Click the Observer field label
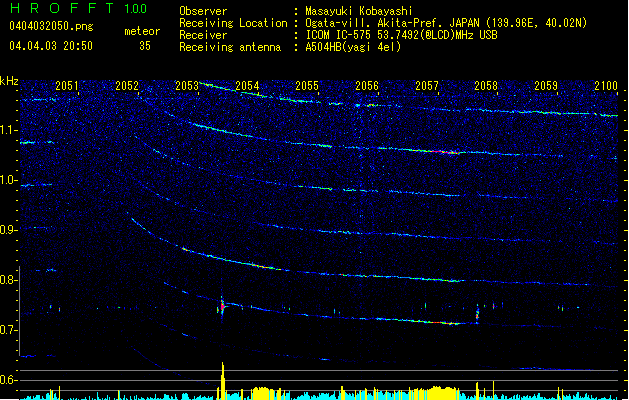The height and width of the screenshot is (400, 629). tap(203, 11)
